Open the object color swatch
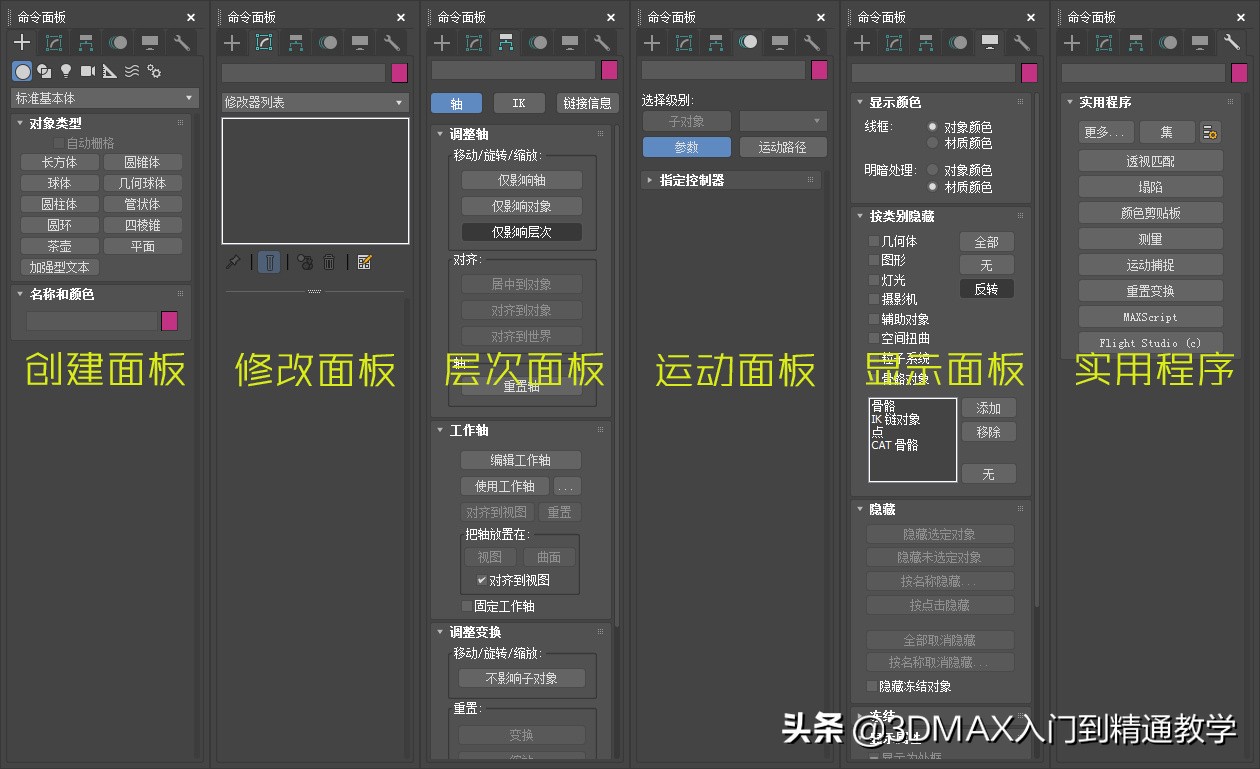The image size is (1260, 769). coord(171,319)
